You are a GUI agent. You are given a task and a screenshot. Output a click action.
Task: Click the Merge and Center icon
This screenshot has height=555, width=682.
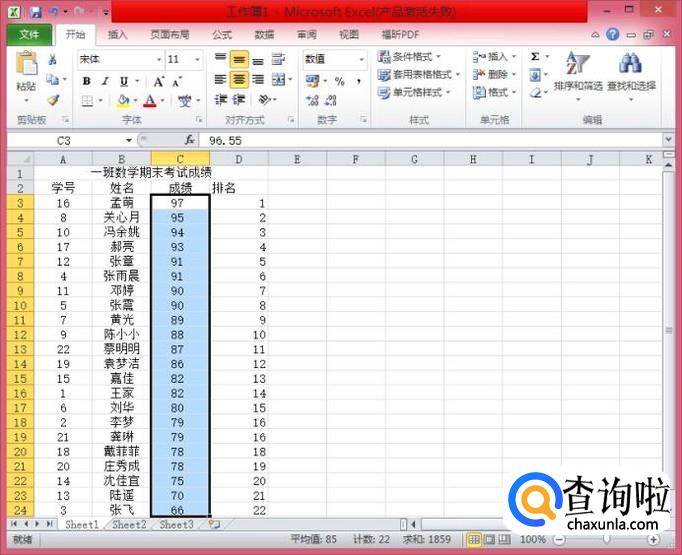click(278, 79)
